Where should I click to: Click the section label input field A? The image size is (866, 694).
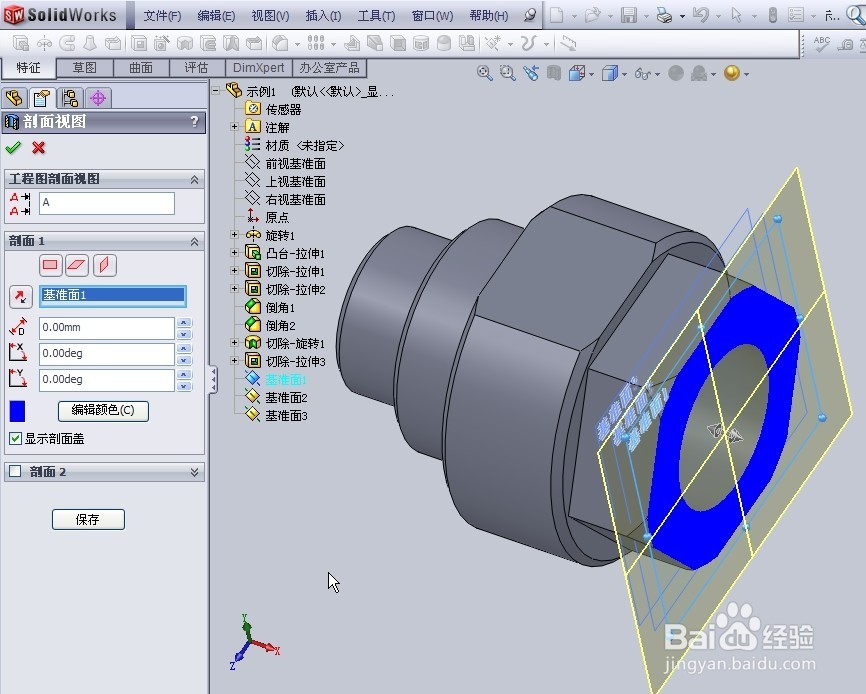(x=107, y=203)
